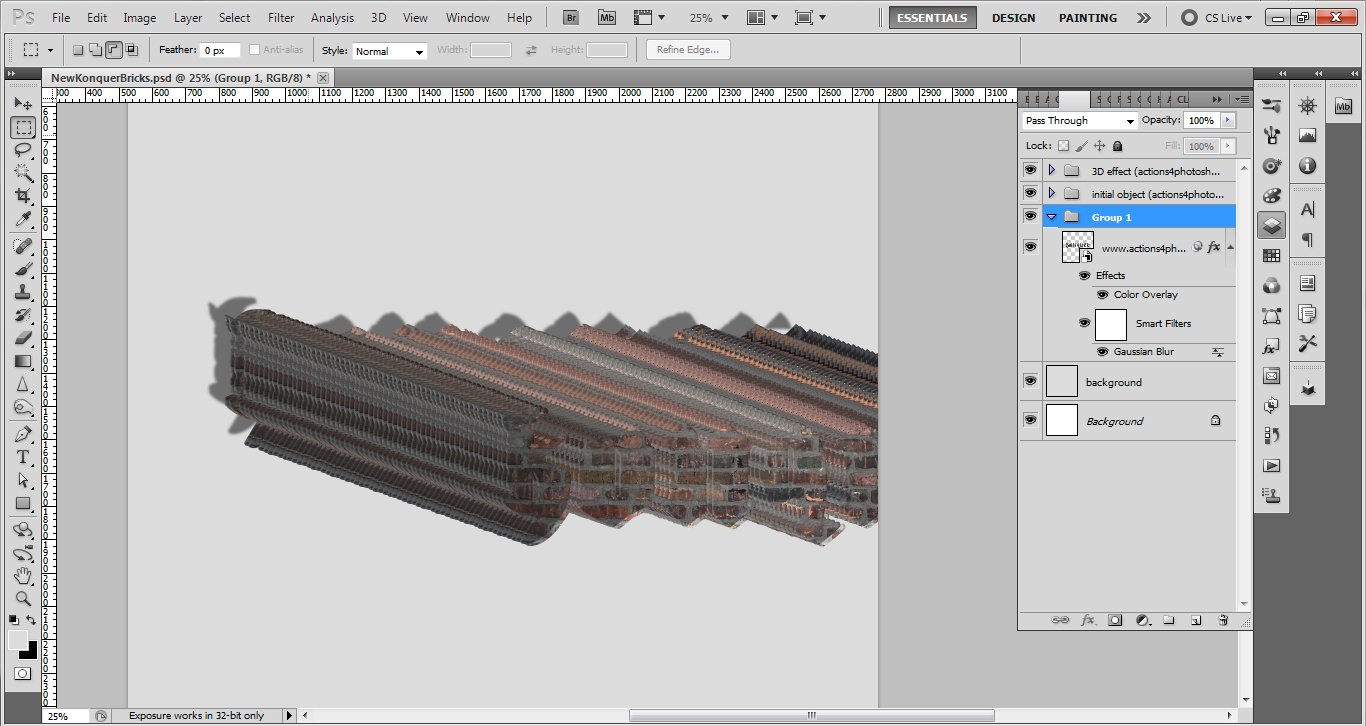The image size is (1366, 726).
Task: Open the Pass Through blend mode dropdown
Action: pyautogui.click(x=1080, y=121)
